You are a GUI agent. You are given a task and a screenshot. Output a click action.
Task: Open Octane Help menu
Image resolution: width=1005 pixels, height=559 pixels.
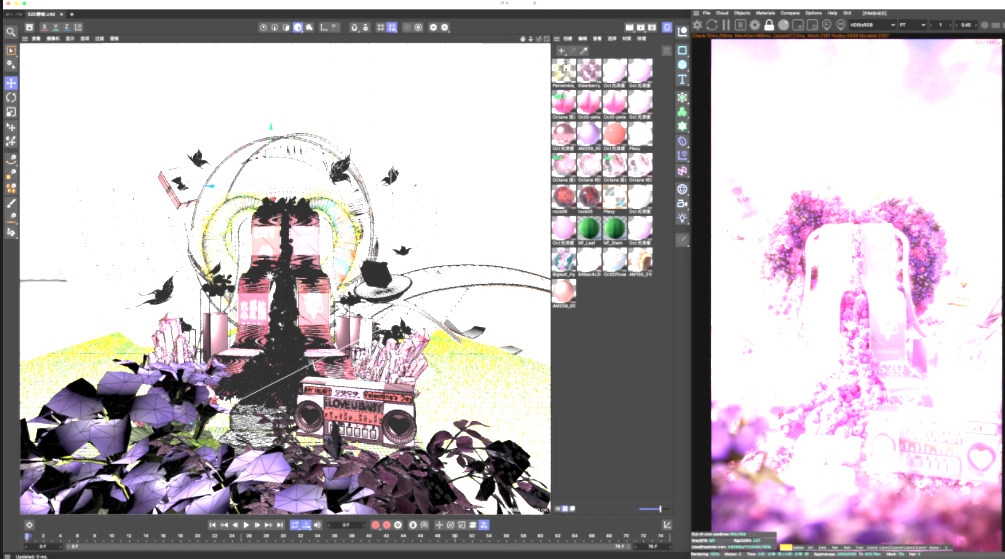pyautogui.click(x=832, y=13)
